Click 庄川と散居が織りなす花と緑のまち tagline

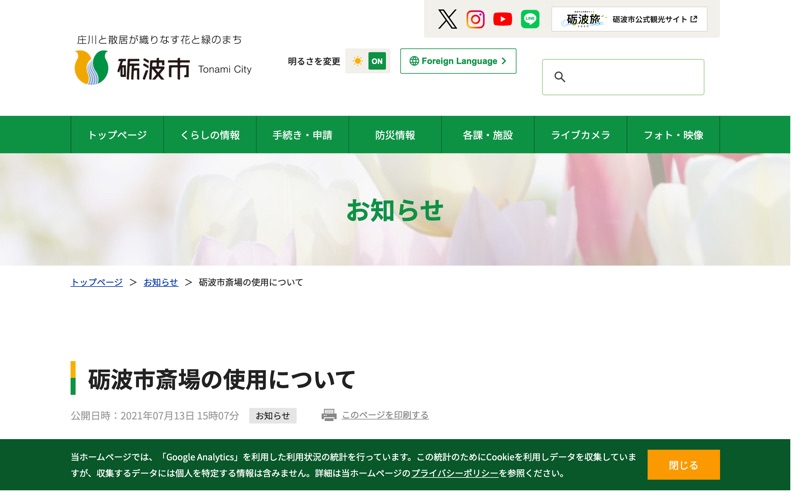[159, 40]
